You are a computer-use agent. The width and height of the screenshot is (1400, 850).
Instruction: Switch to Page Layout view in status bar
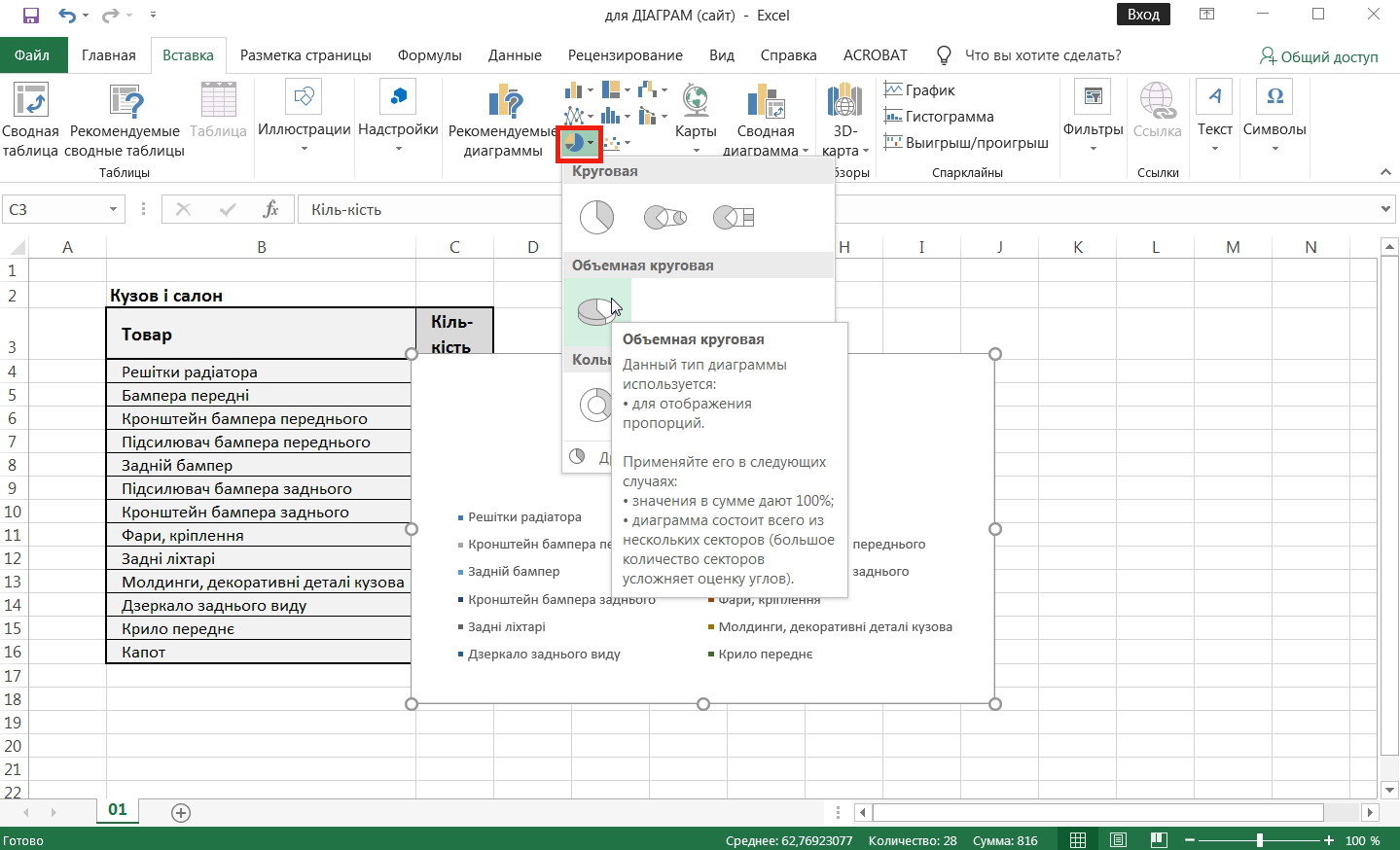pos(1118,840)
